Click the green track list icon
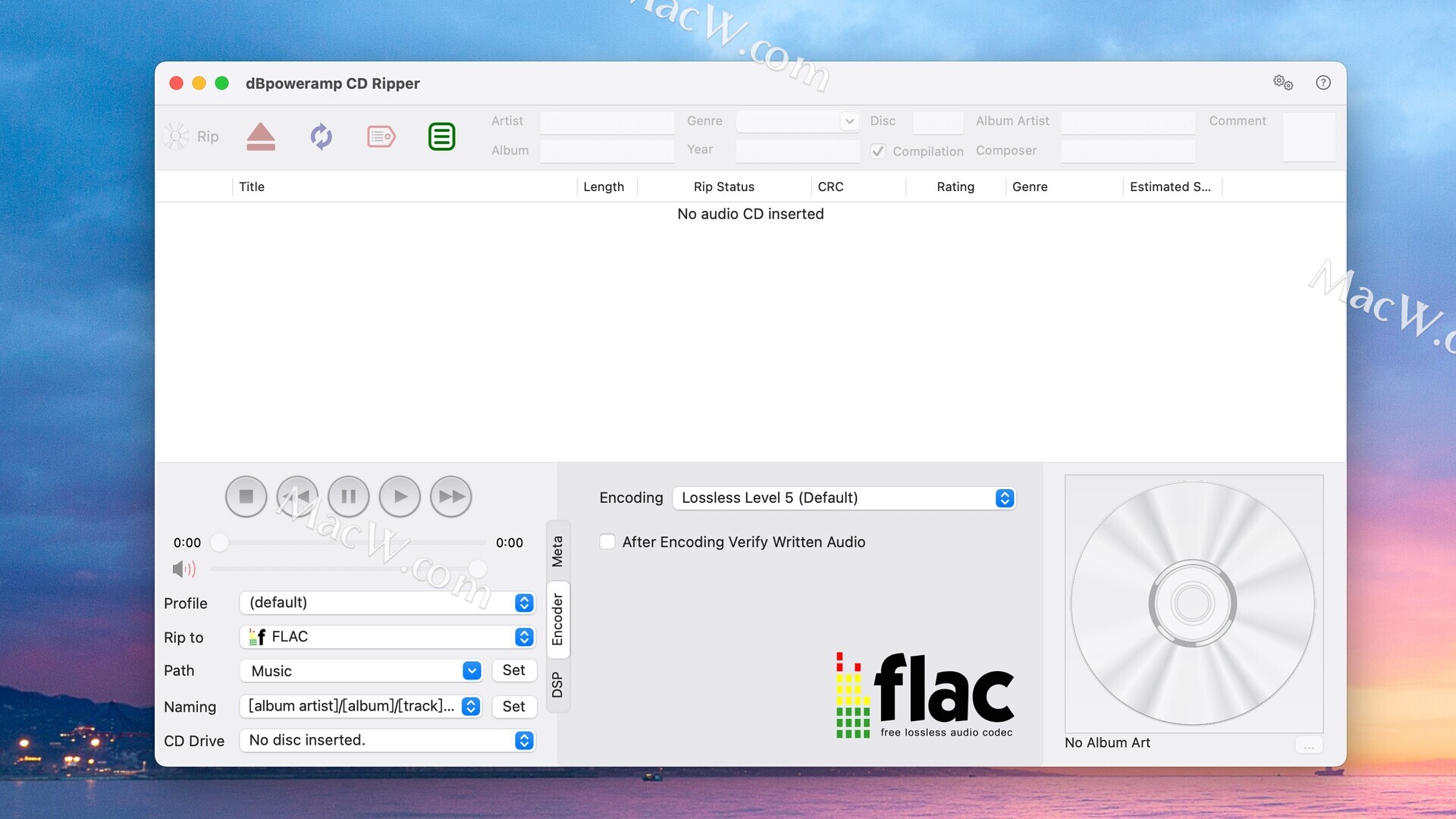 [x=441, y=136]
